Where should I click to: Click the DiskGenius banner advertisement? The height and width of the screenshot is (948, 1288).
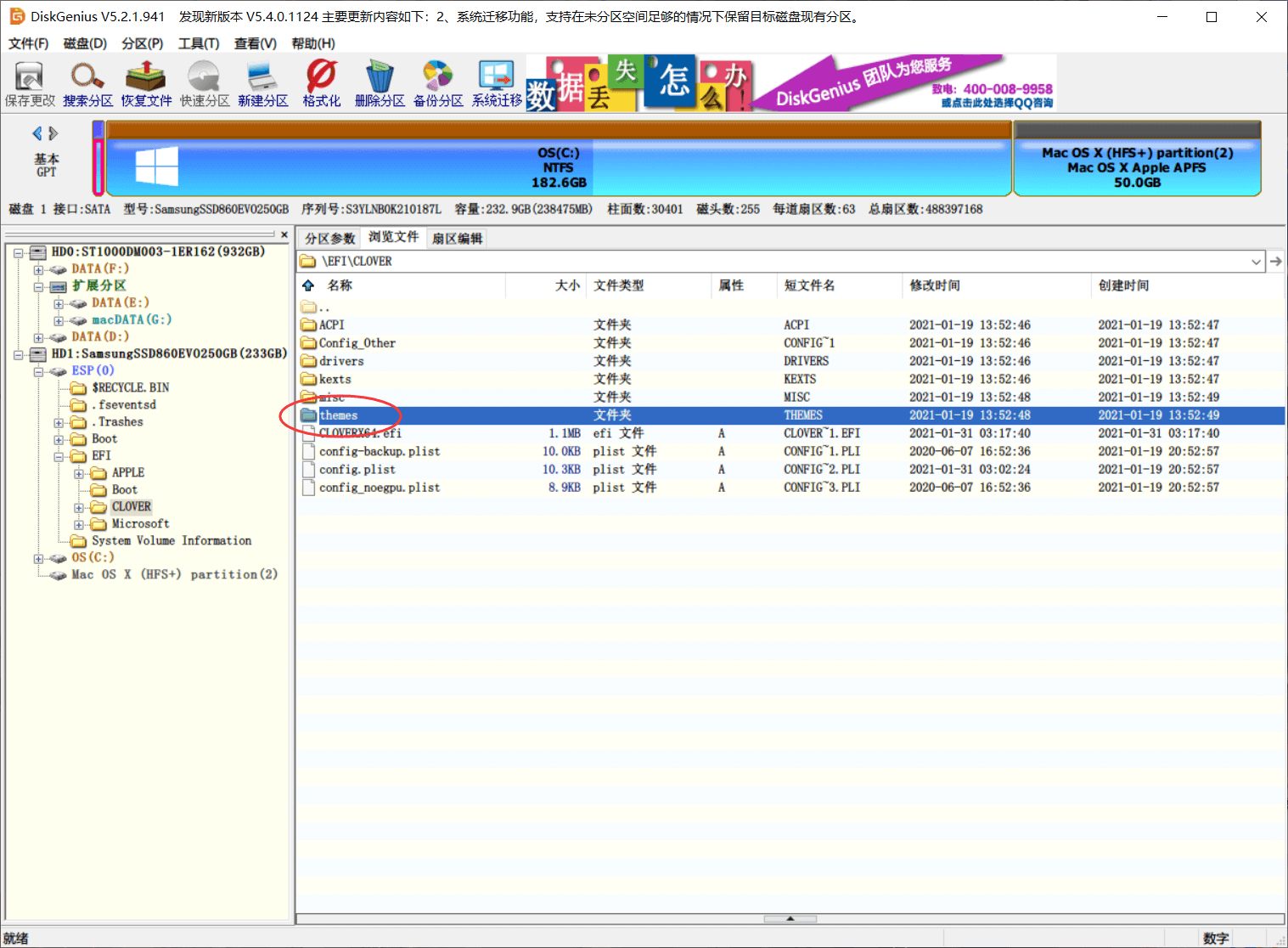coord(791,82)
